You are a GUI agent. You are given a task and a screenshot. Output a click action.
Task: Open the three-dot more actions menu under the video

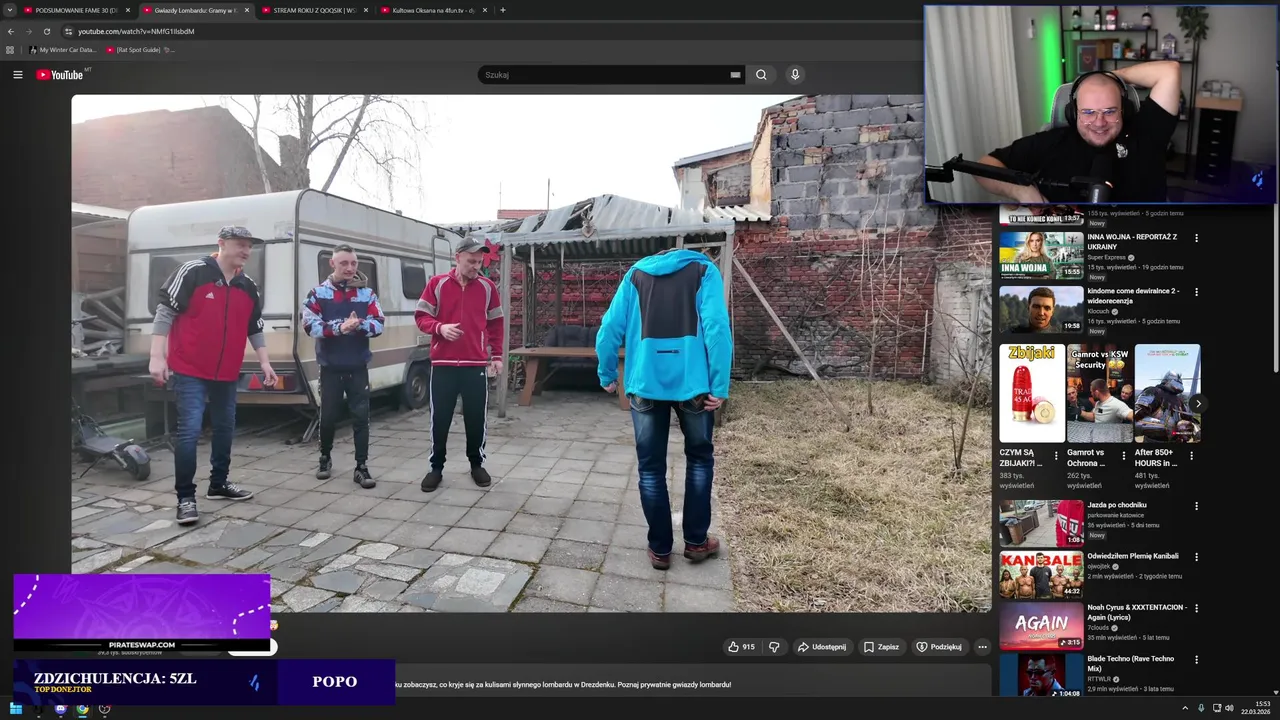[x=982, y=647]
